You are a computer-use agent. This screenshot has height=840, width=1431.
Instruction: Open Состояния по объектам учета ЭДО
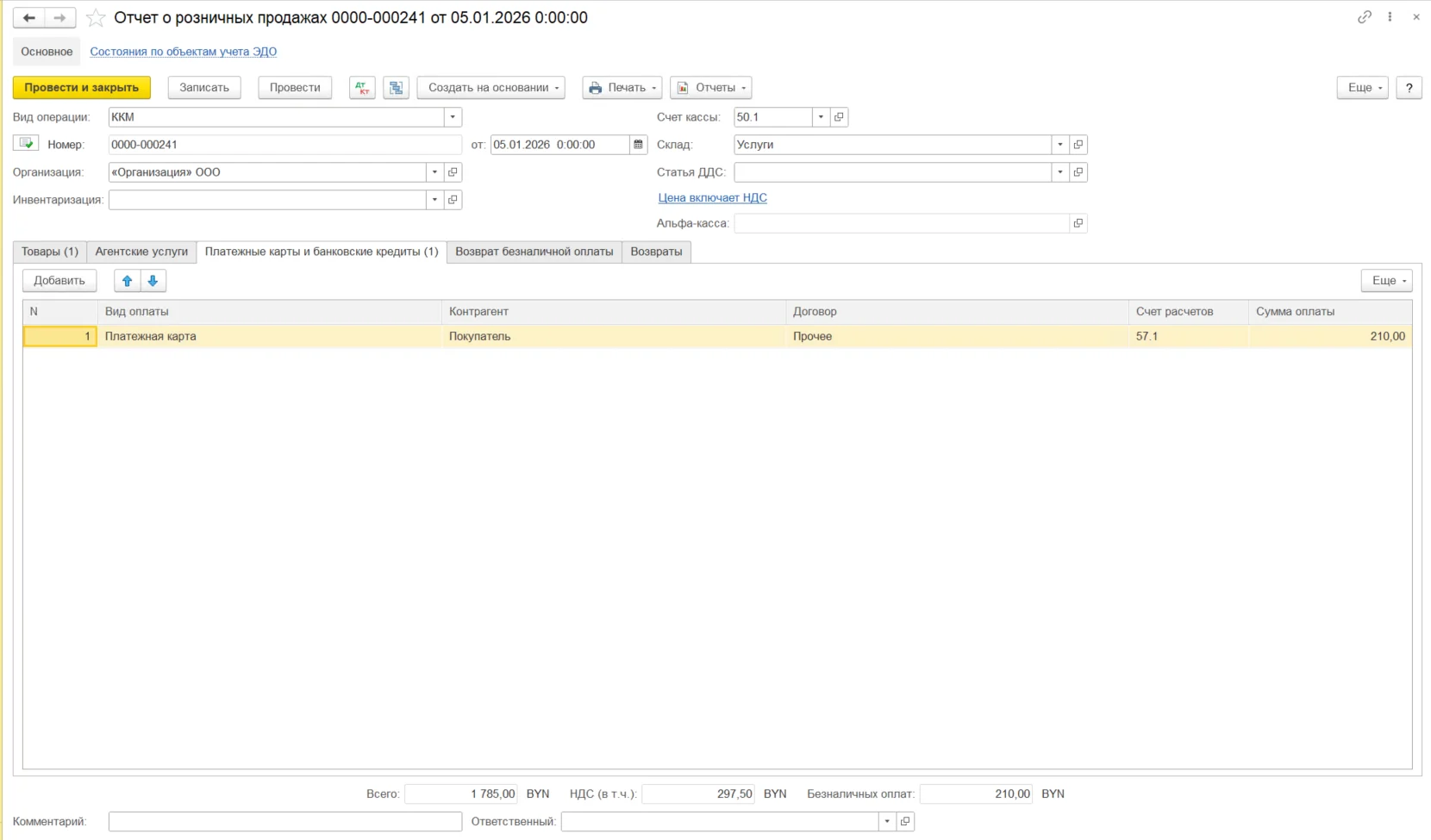[x=184, y=52]
